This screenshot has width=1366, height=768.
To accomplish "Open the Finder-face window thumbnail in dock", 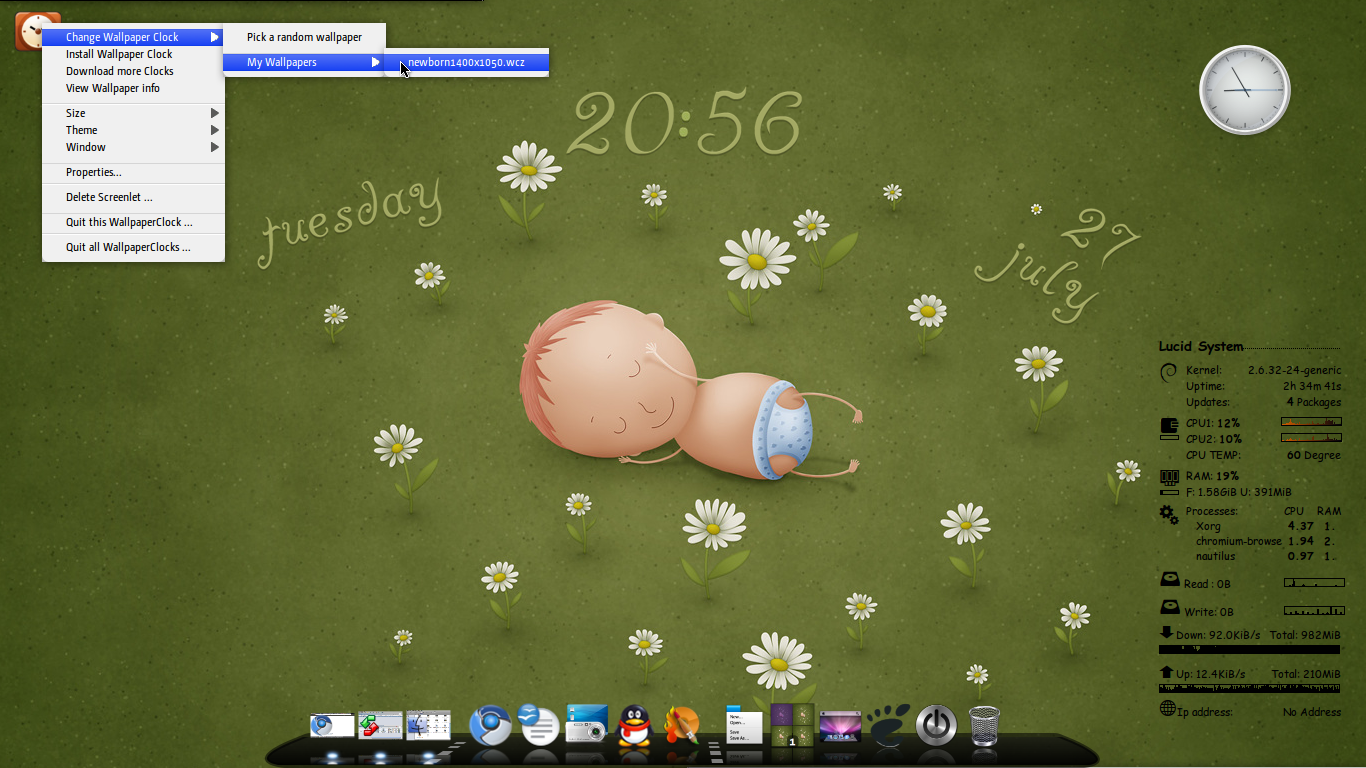I will tap(428, 725).
